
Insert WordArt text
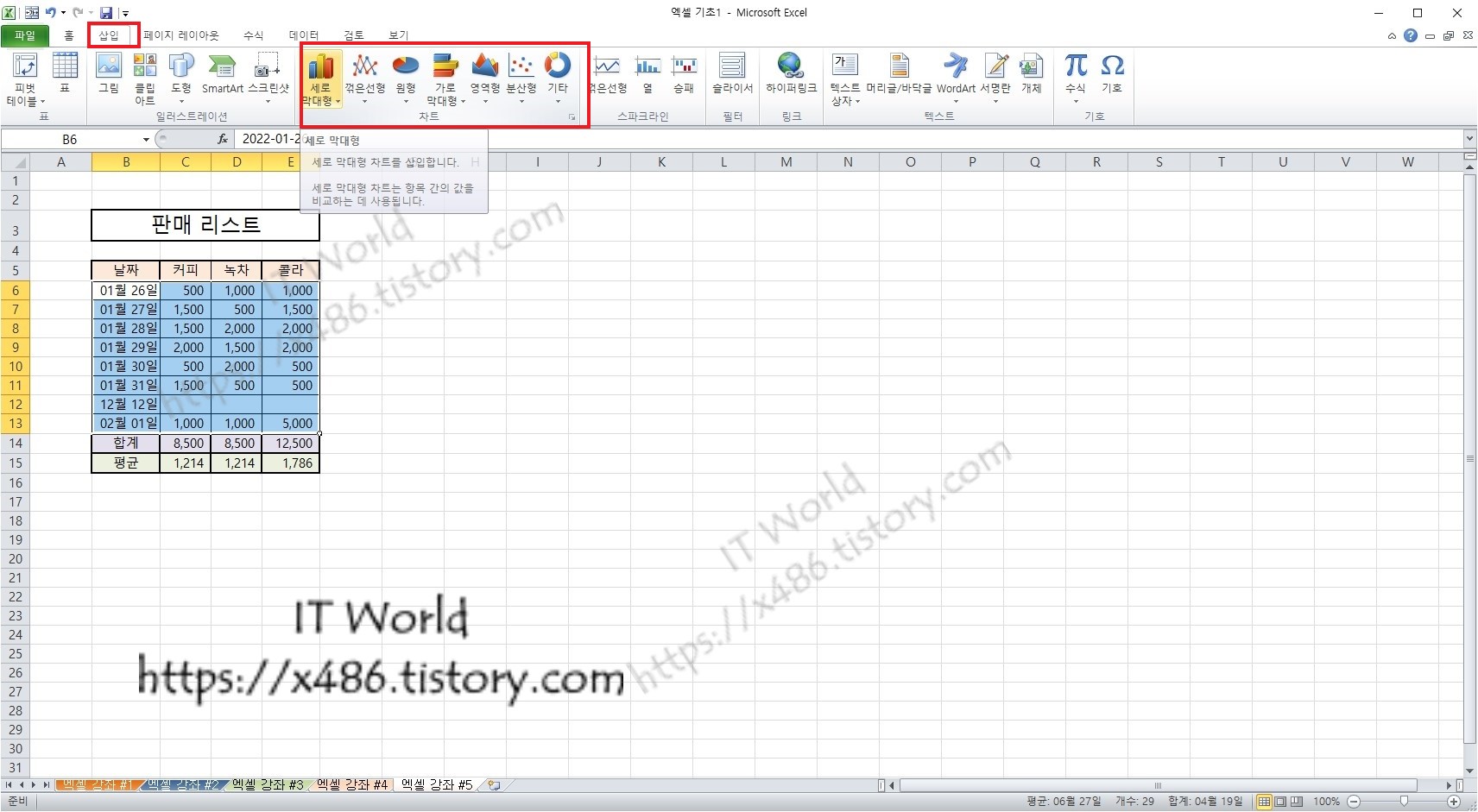point(956,79)
